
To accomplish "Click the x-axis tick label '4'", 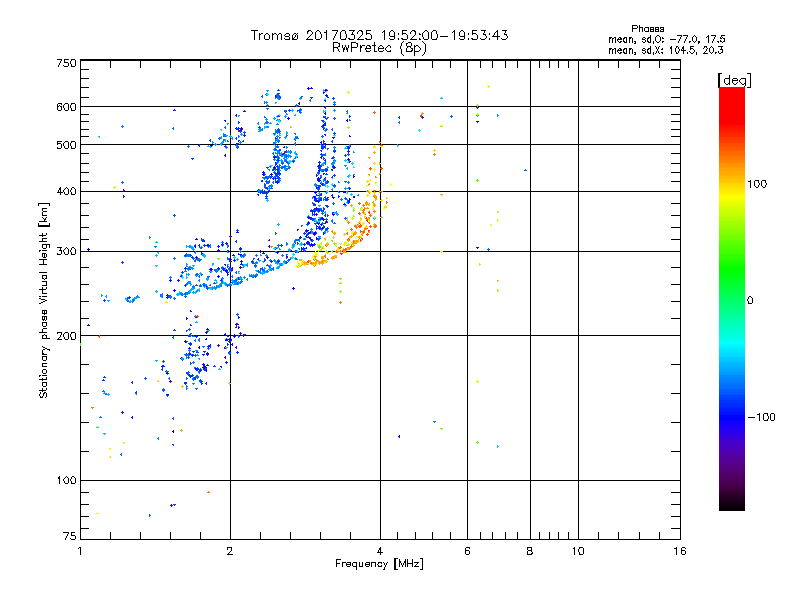I will 380,551.
